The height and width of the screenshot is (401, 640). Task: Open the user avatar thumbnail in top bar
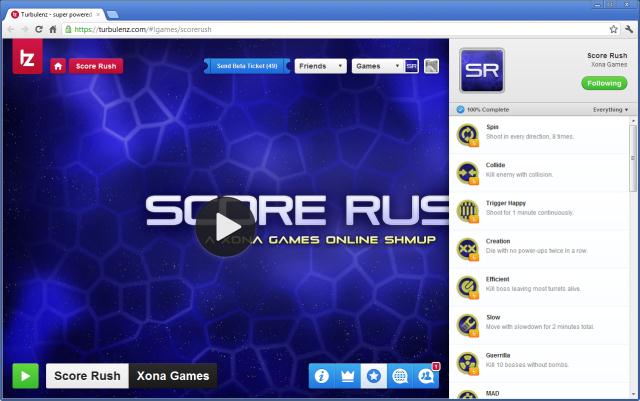click(x=431, y=66)
